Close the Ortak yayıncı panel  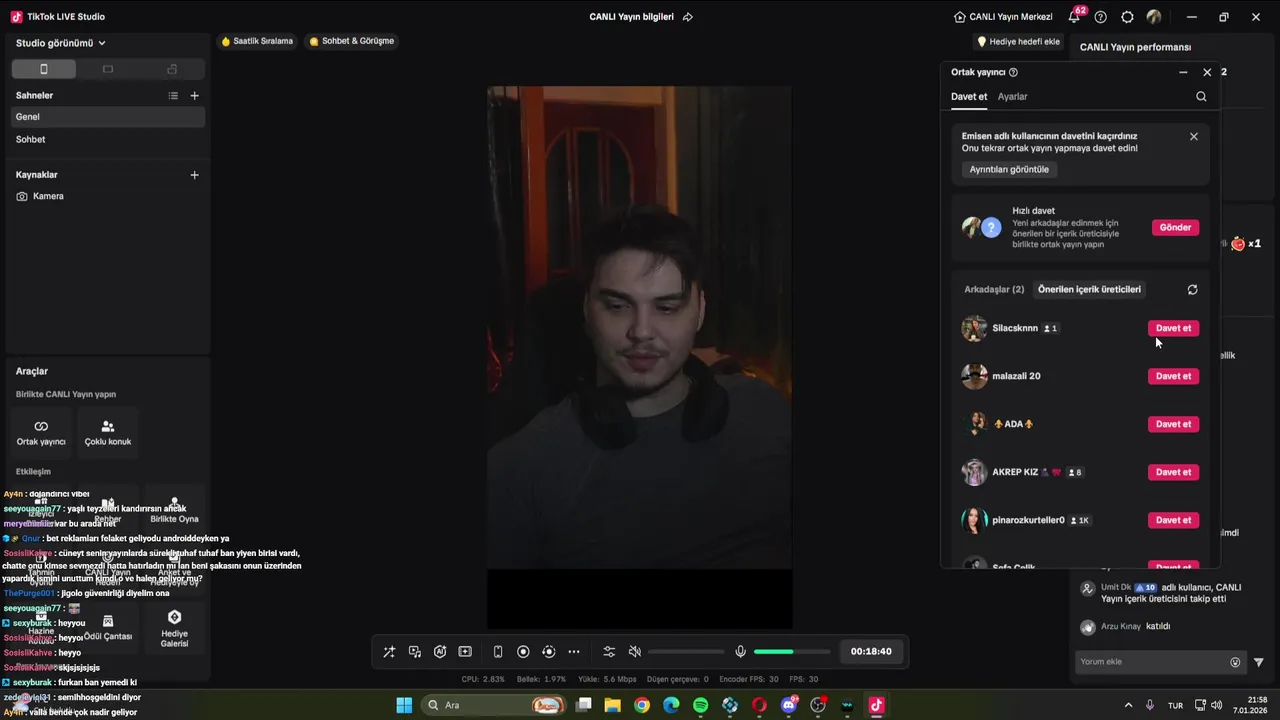click(1207, 72)
